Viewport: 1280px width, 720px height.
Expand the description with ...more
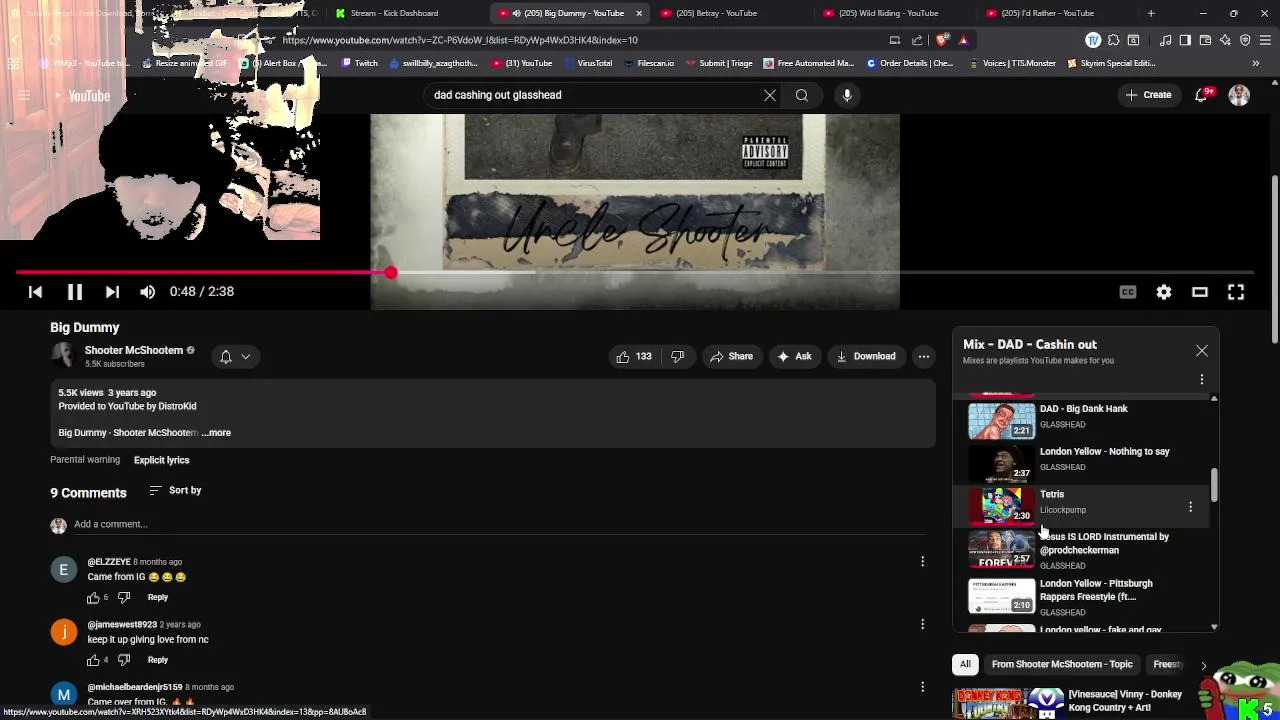click(216, 433)
